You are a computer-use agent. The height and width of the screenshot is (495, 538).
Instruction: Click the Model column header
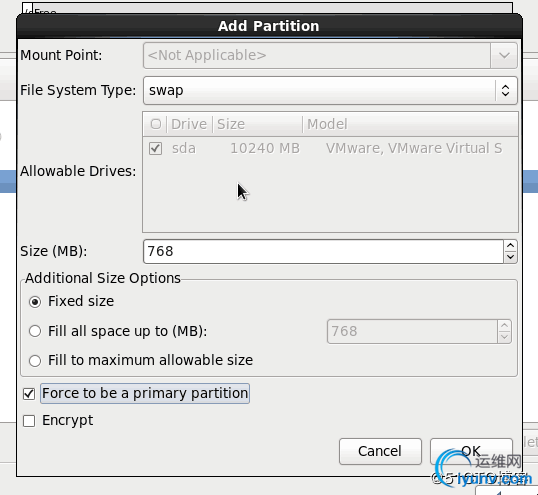tap(410, 124)
